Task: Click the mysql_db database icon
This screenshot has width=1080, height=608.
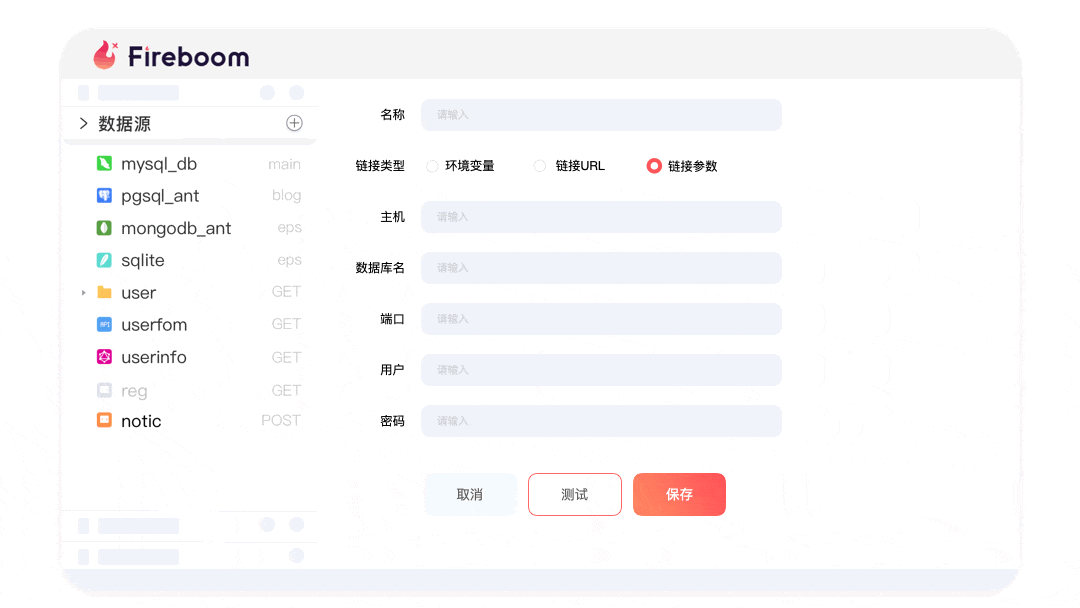Action: pyautogui.click(x=104, y=163)
